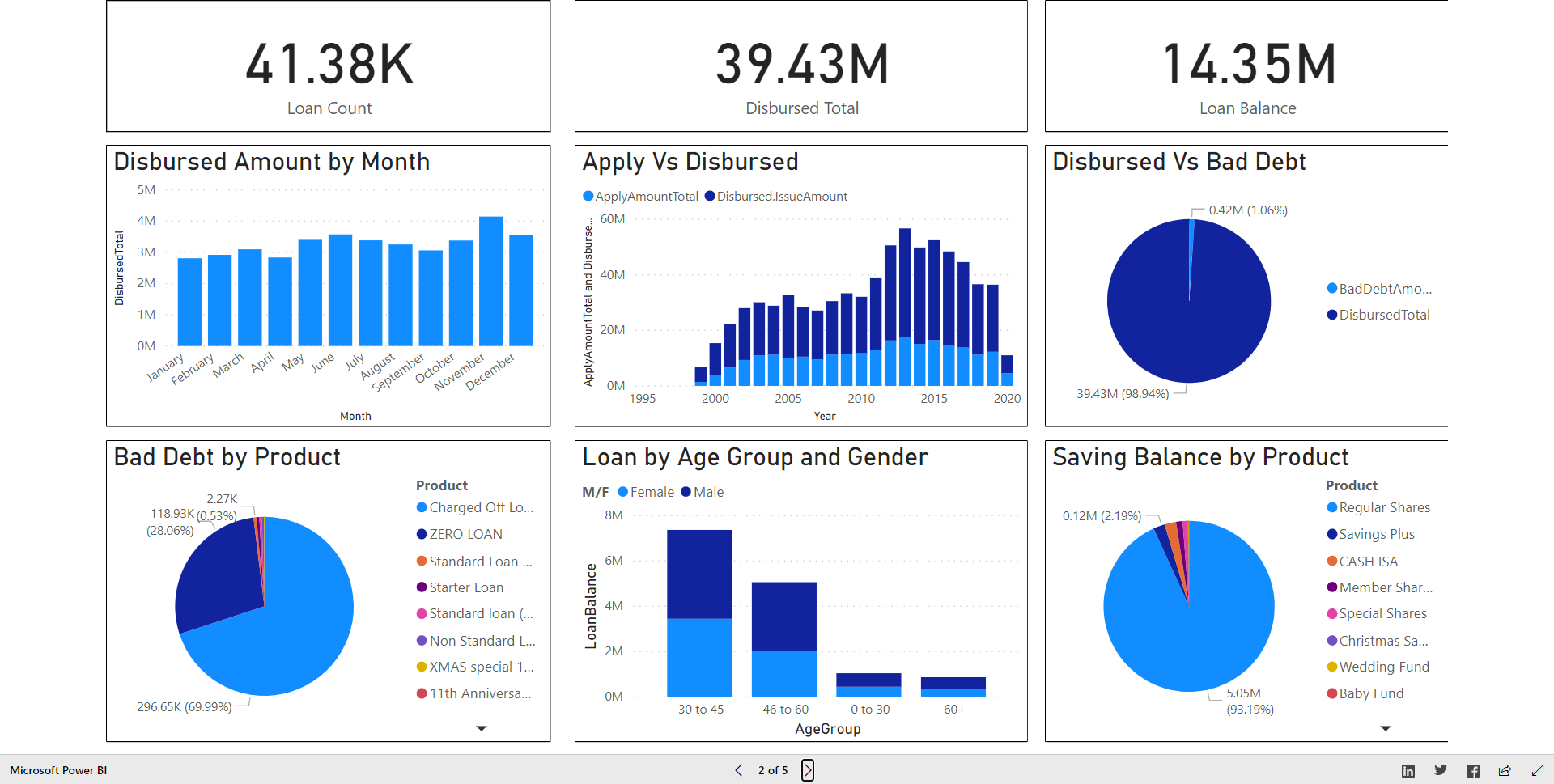Open Microsoft Power BI link

58,770
